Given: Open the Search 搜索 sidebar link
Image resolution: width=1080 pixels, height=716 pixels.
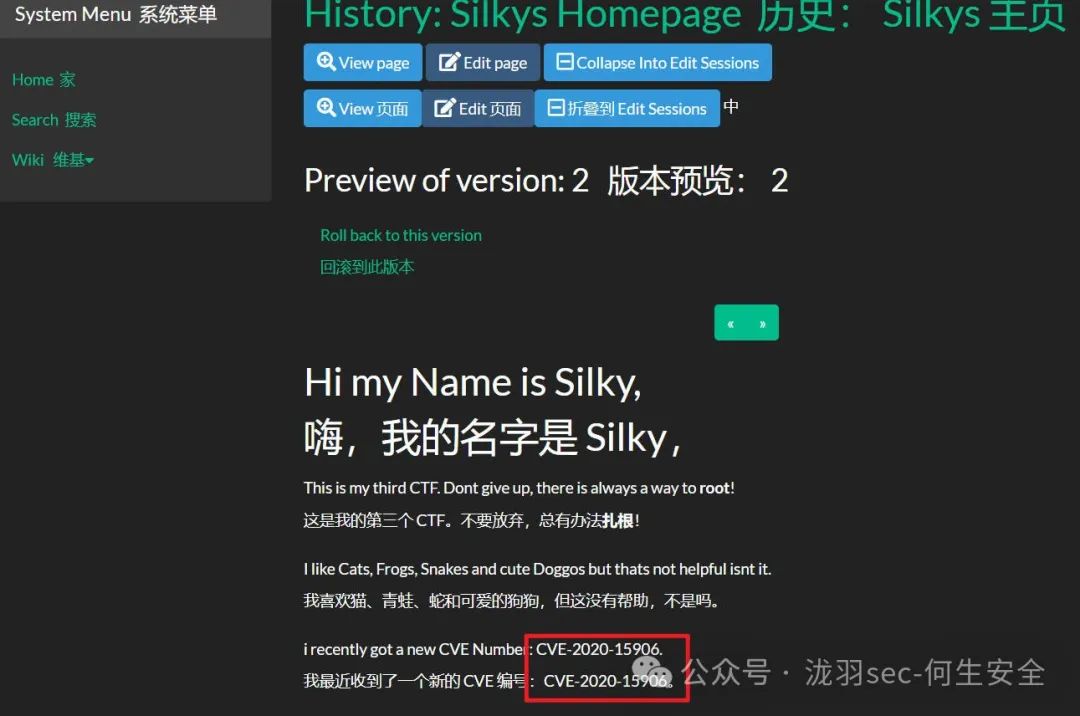Looking at the screenshot, I should click(x=54, y=120).
